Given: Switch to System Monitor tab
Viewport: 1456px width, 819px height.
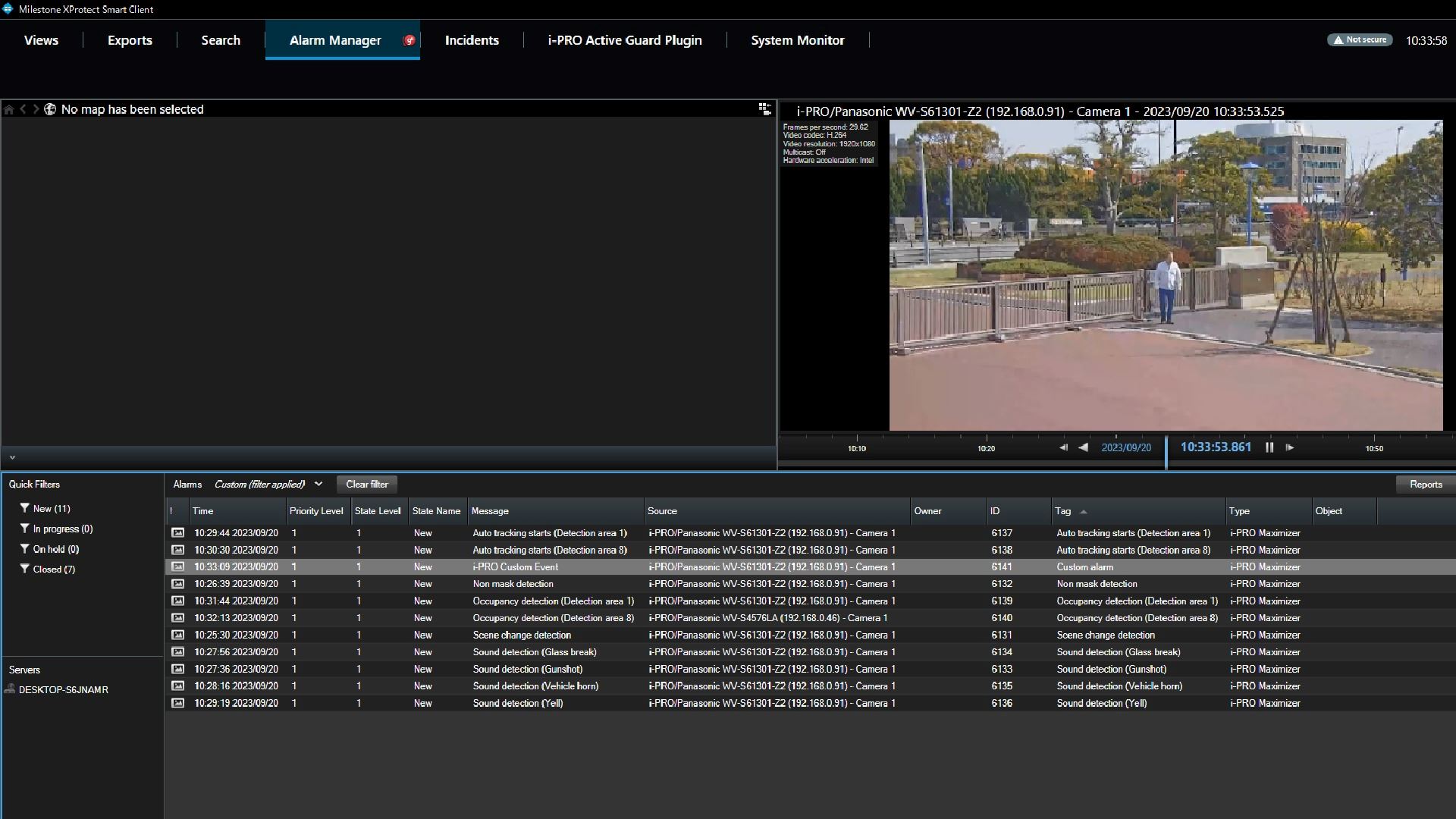Looking at the screenshot, I should click(798, 40).
